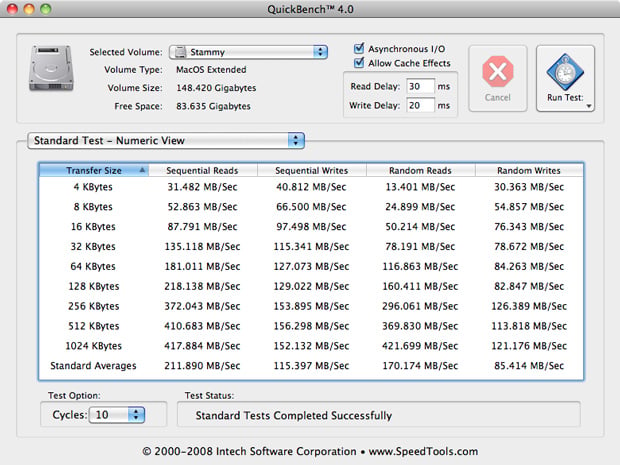The width and height of the screenshot is (620, 465).
Task: Click the 31.482 MB/Sec cell
Action: tap(202, 187)
